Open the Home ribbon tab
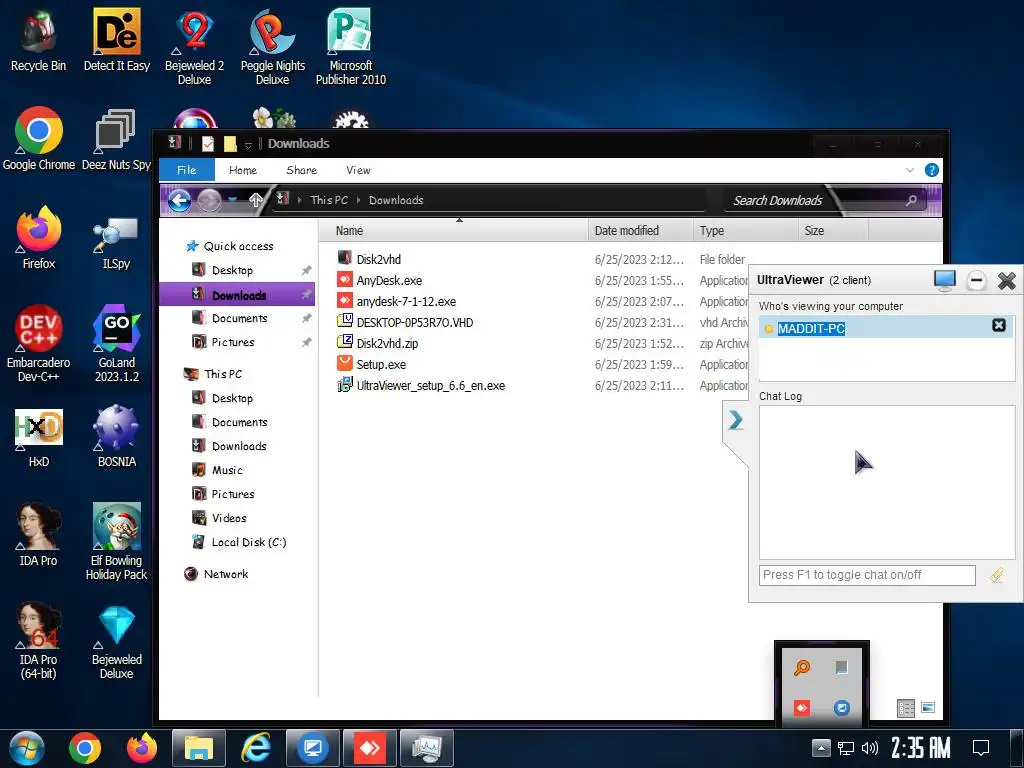 click(243, 170)
